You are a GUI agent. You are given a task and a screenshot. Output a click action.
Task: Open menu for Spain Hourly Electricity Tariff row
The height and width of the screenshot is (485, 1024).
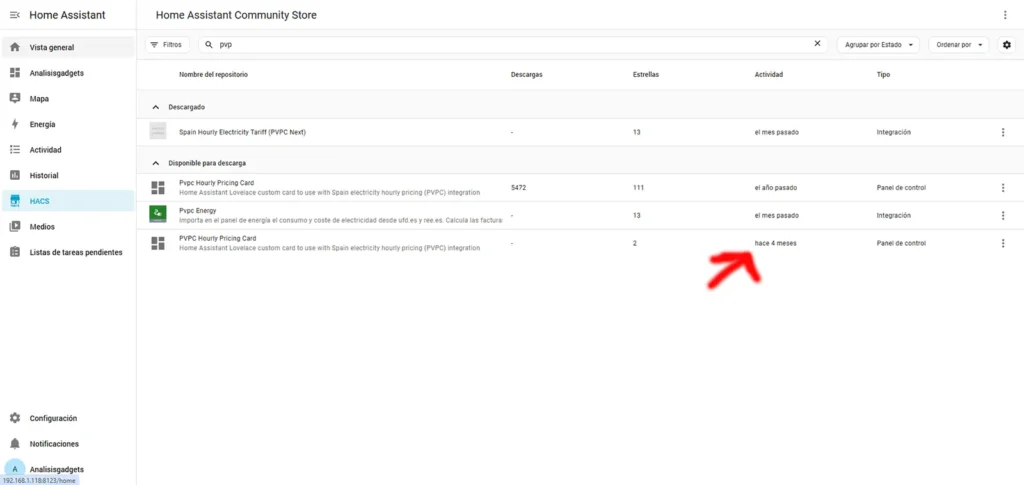pos(1003,133)
